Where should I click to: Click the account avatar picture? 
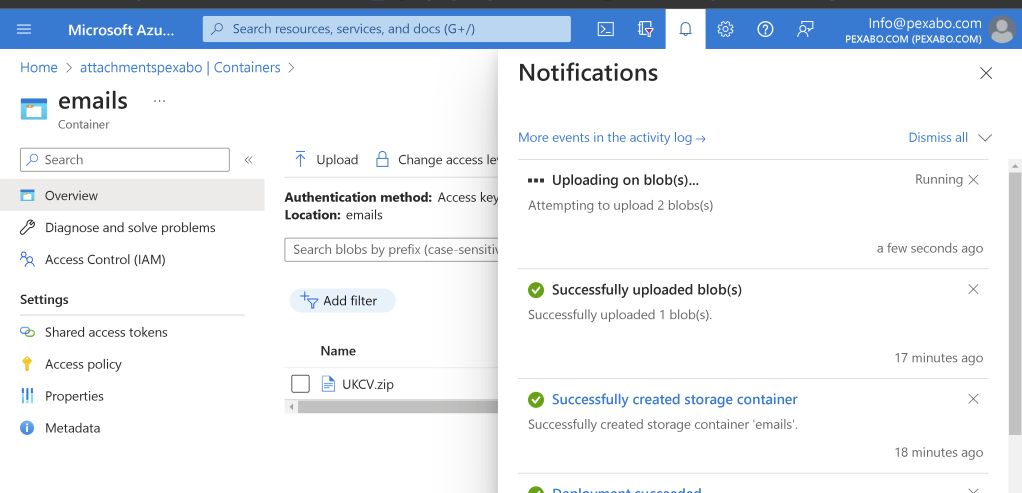tap(1001, 30)
